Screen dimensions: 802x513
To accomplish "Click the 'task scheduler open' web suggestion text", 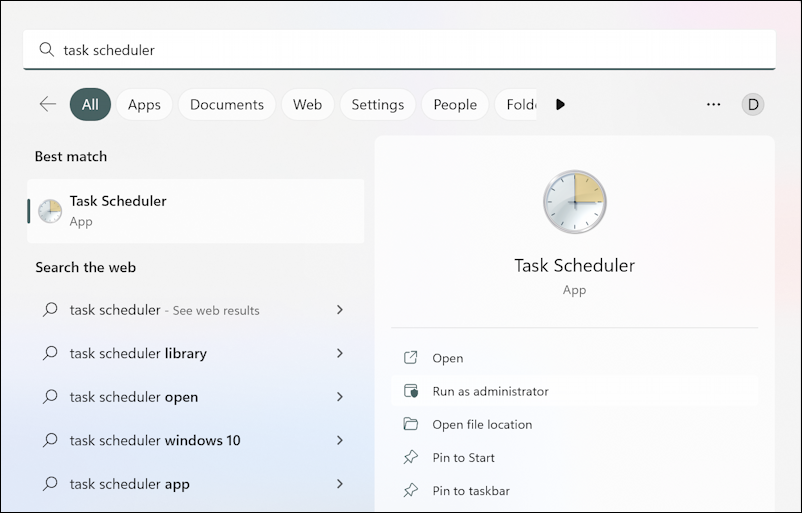I will (133, 396).
